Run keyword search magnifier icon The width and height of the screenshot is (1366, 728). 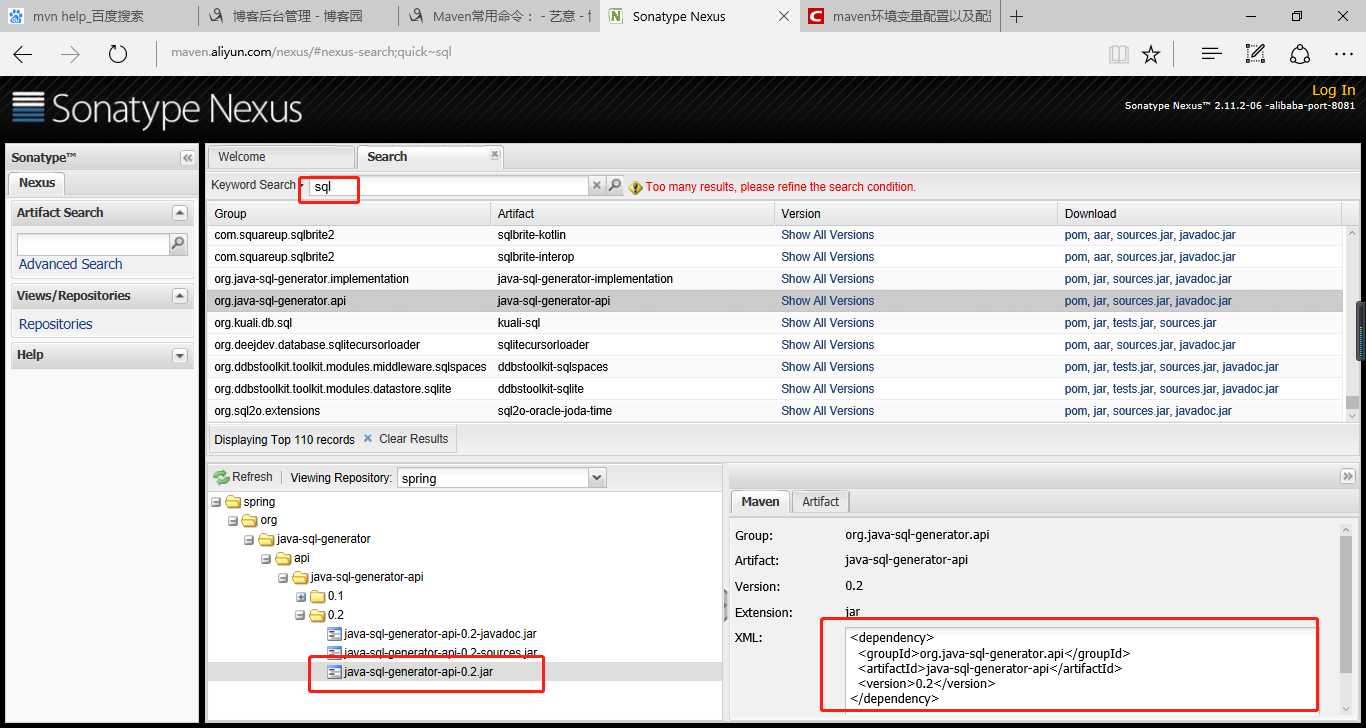[615, 185]
